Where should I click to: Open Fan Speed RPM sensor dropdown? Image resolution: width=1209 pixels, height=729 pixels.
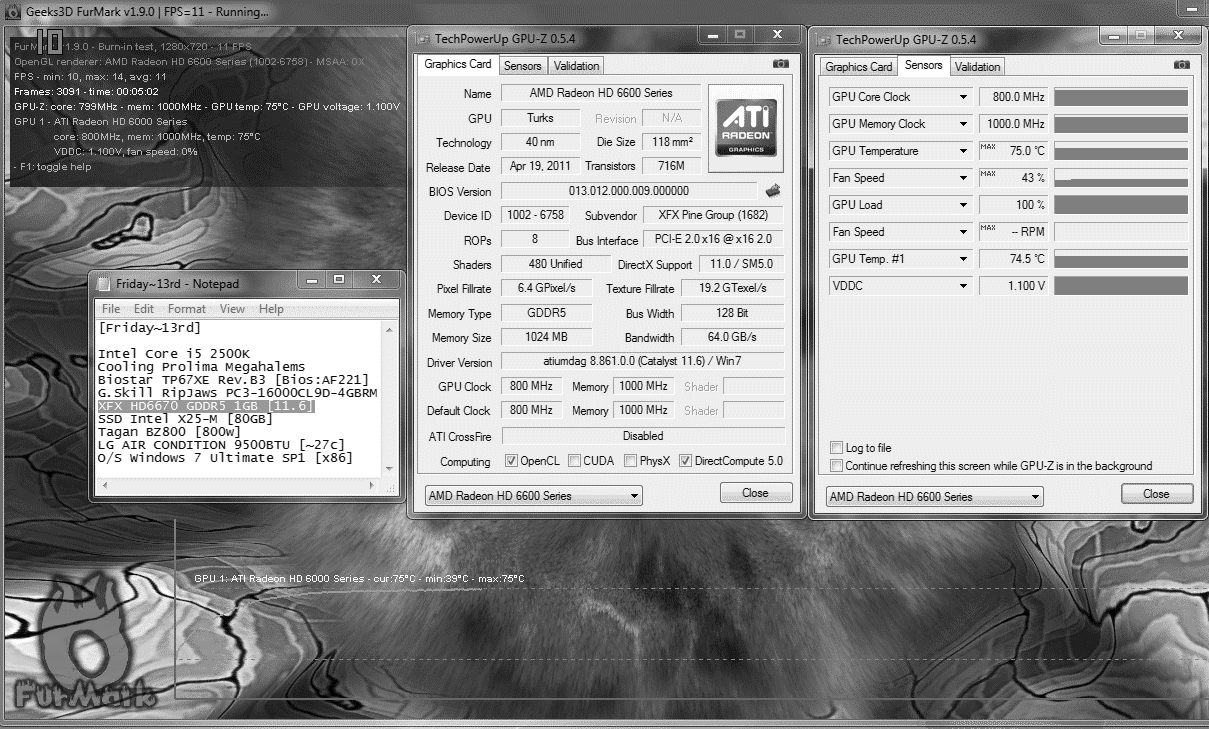coord(900,232)
